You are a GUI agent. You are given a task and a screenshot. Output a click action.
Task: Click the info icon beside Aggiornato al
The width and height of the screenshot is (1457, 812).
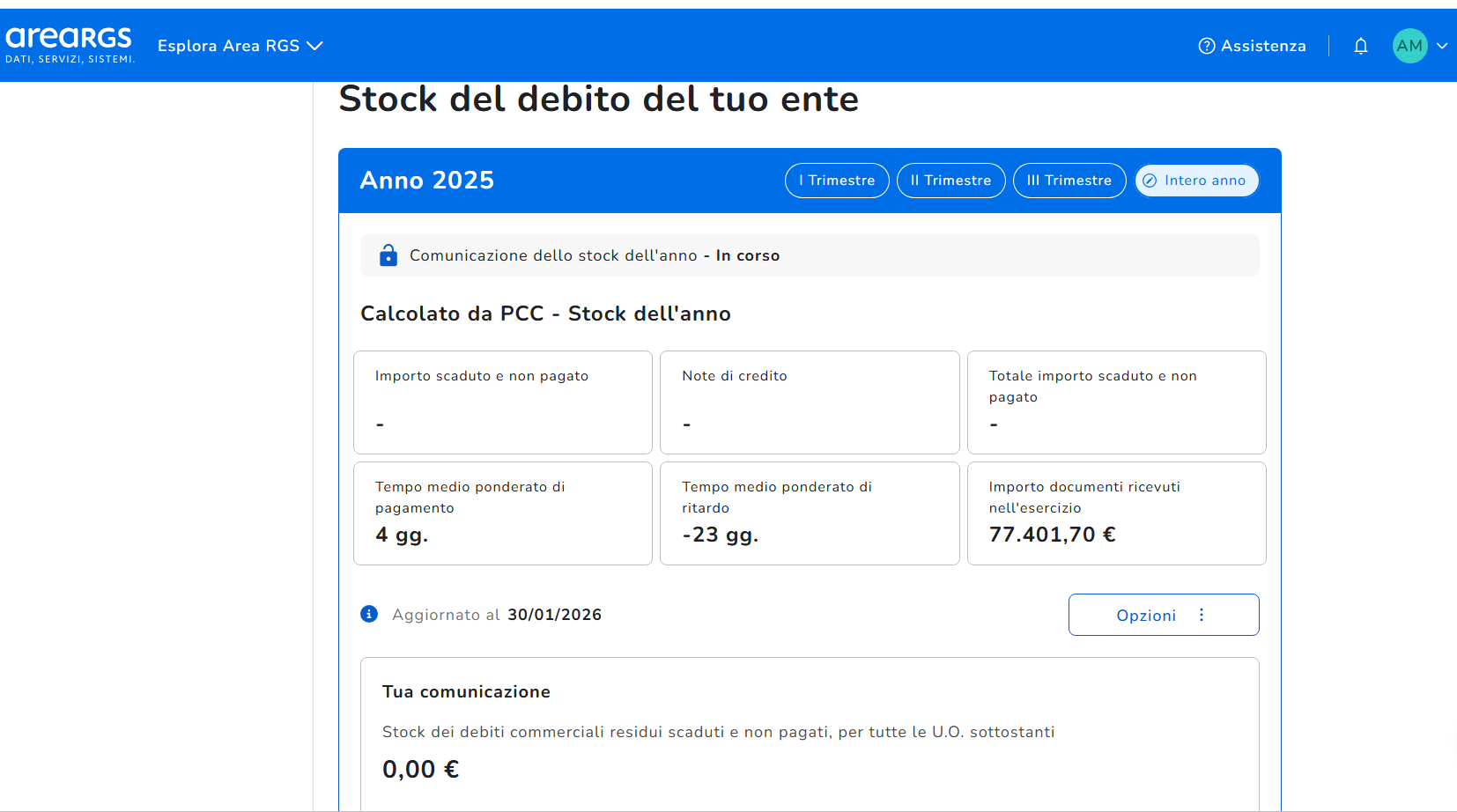point(369,614)
